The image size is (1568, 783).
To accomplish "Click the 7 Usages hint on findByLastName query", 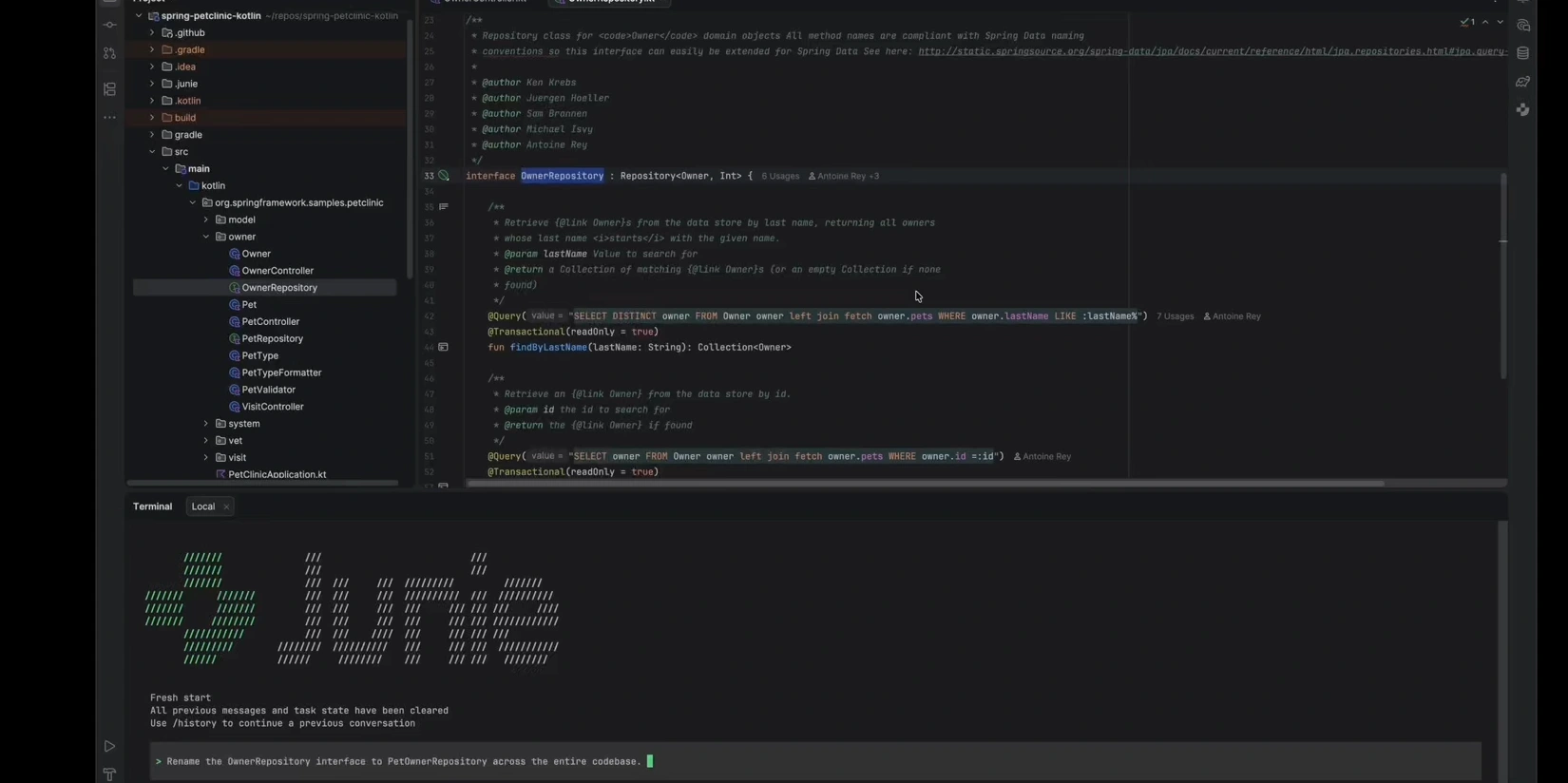I will point(1175,316).
